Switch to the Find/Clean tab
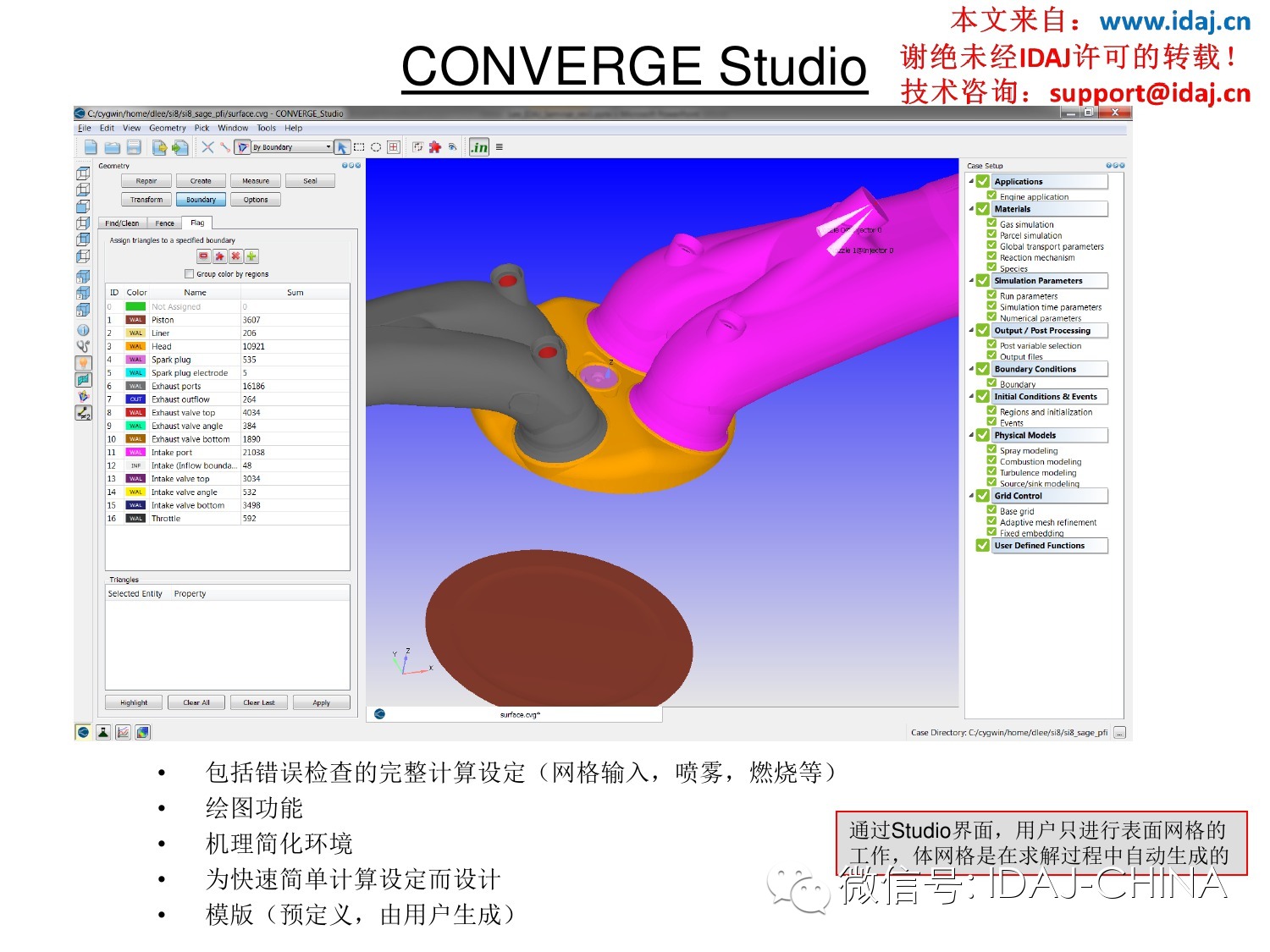The height and width of the screenshot is (952, 1270). (x=123, y=223)
